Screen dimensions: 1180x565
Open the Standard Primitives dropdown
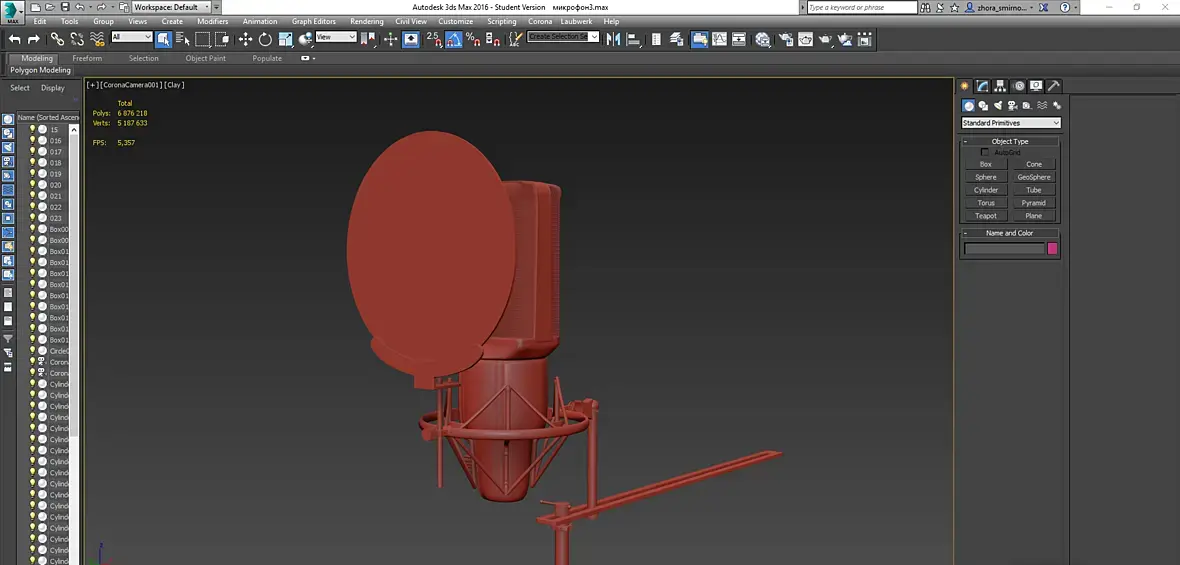click(1010, 123)
